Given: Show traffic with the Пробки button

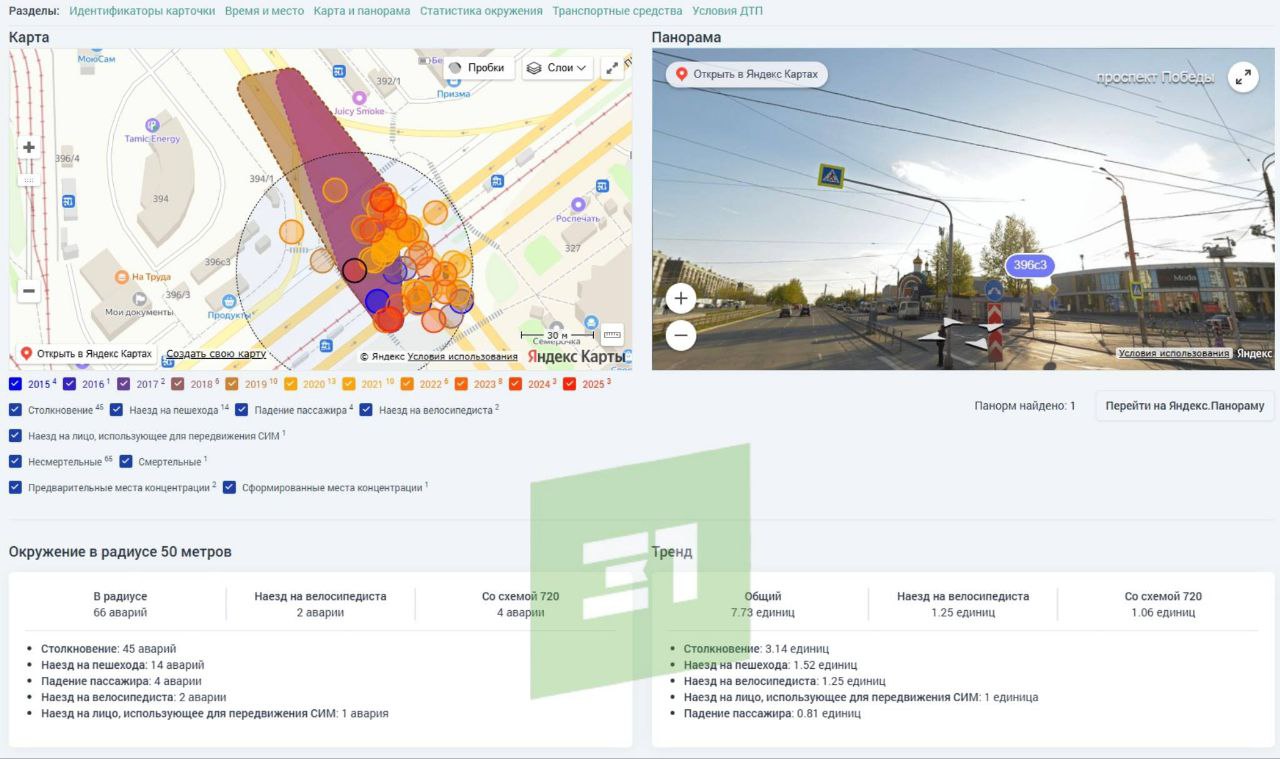Looking at the screenshot, I should pos(478,68).
